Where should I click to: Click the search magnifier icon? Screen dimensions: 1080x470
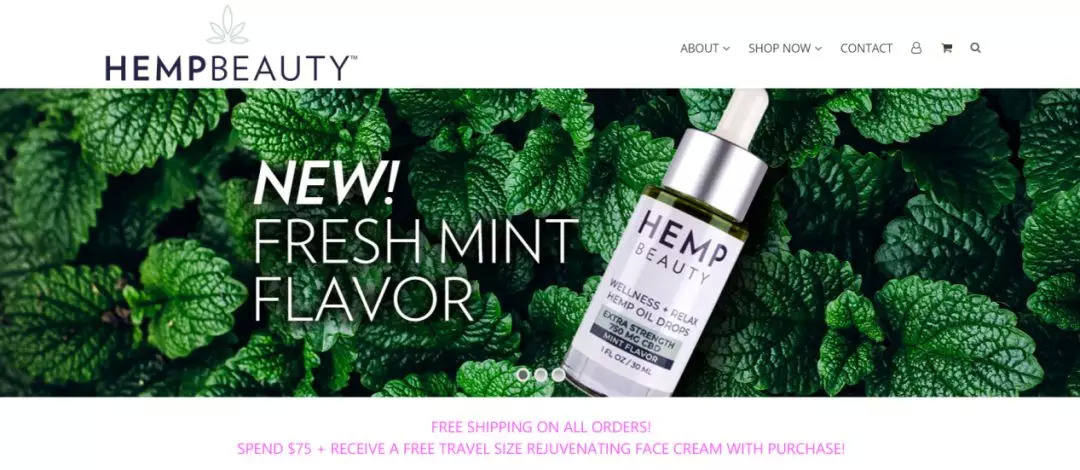pos(975,48)
